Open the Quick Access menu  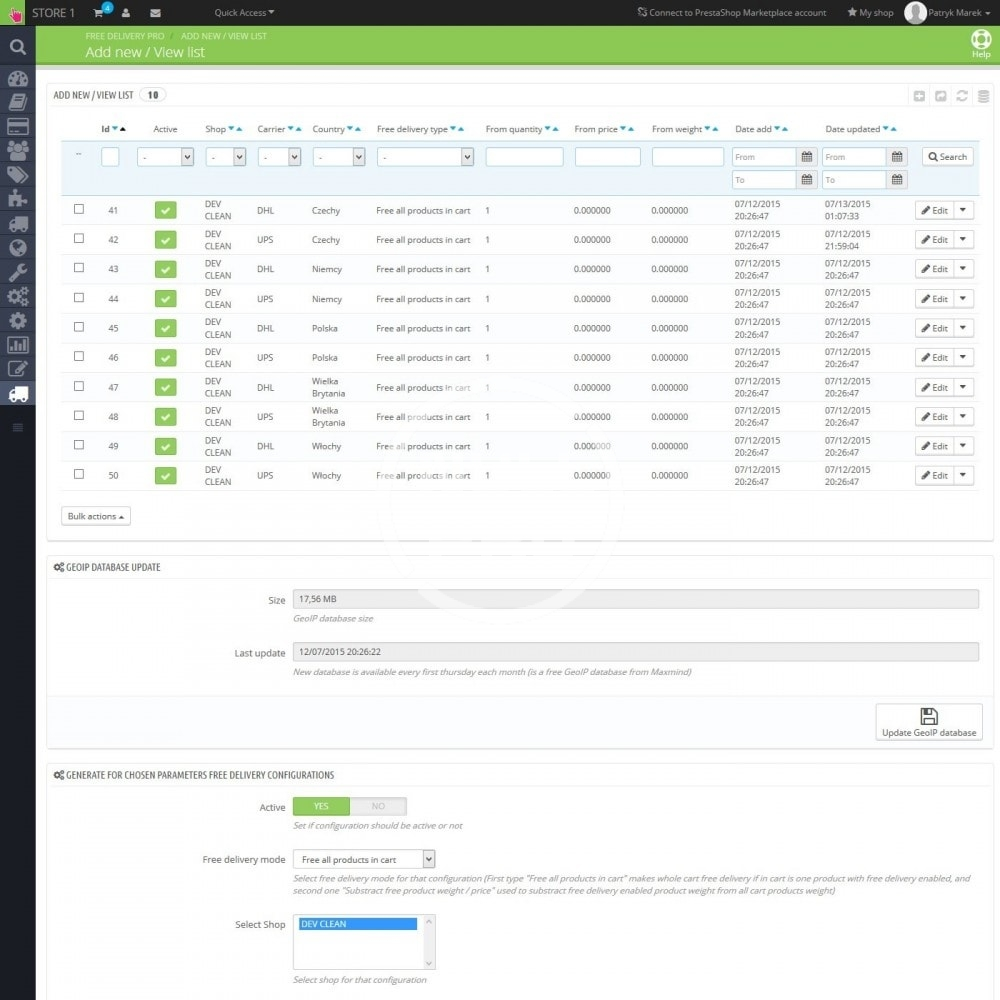pyautogui.click(x=244, y=13)
